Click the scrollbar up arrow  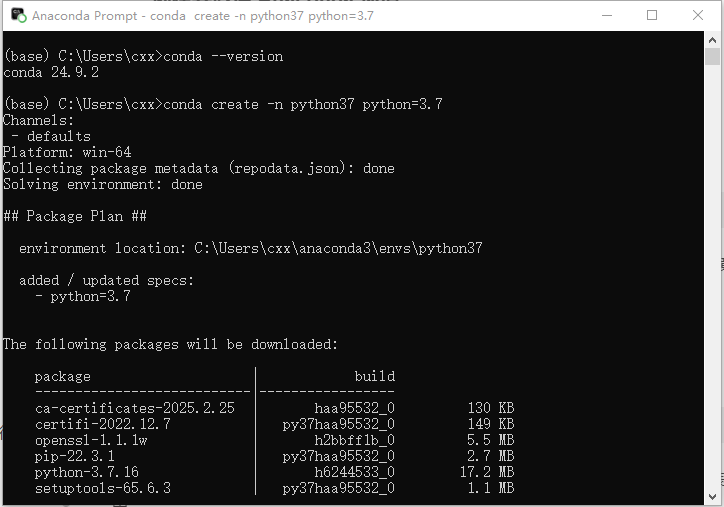pyautogui.click(x=712, y=40)
